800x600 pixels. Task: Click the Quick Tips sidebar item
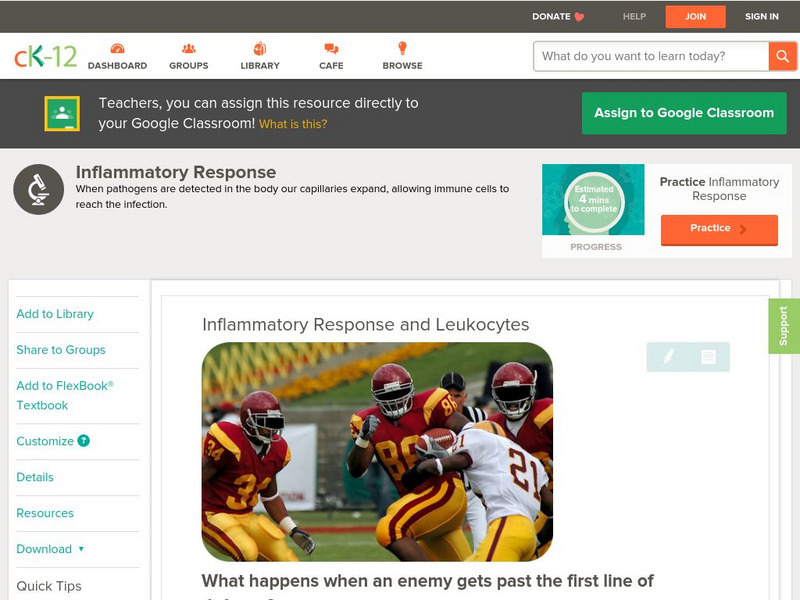click(x=49, y=586)
